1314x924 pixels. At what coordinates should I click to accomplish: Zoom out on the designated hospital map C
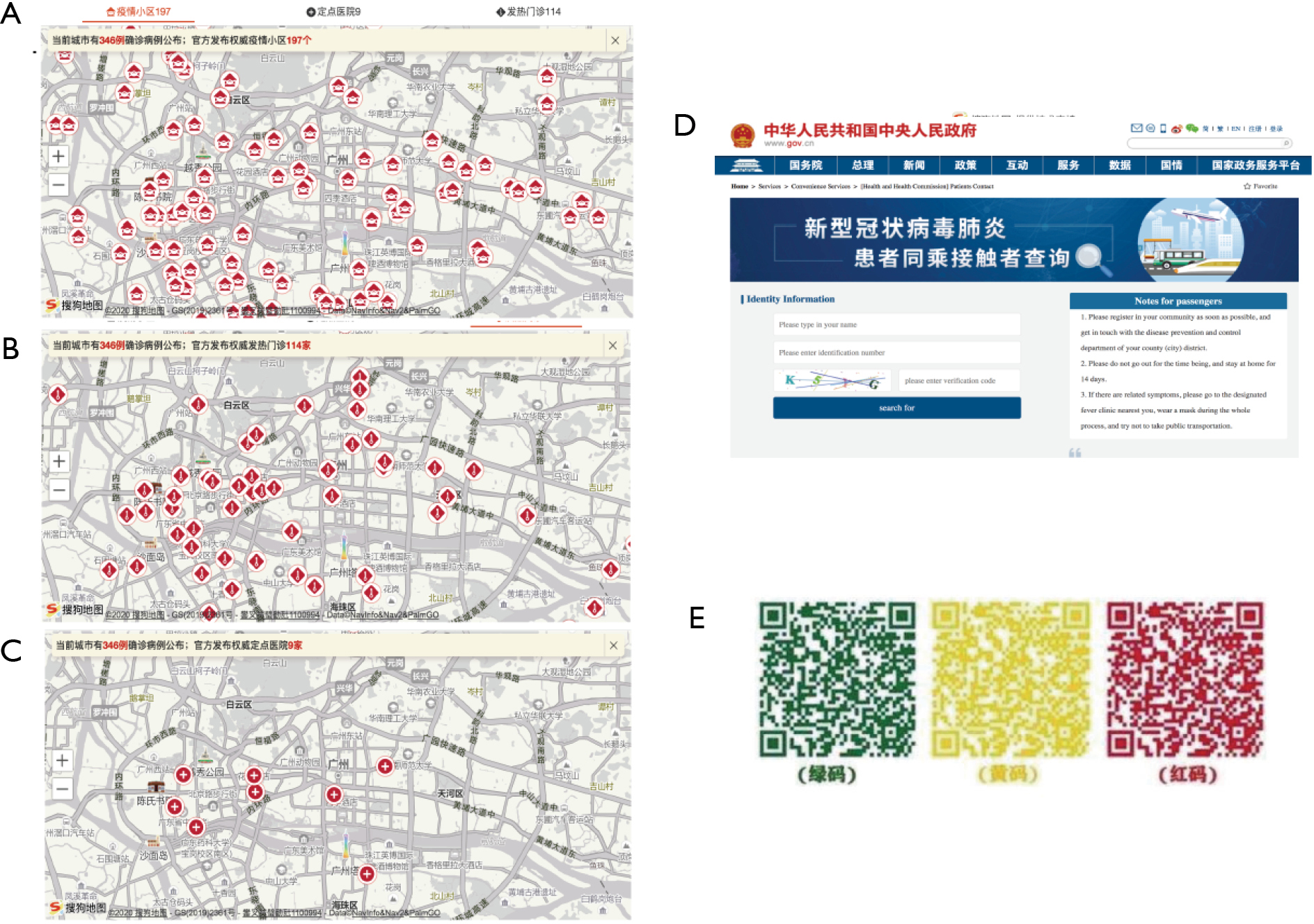62,789
